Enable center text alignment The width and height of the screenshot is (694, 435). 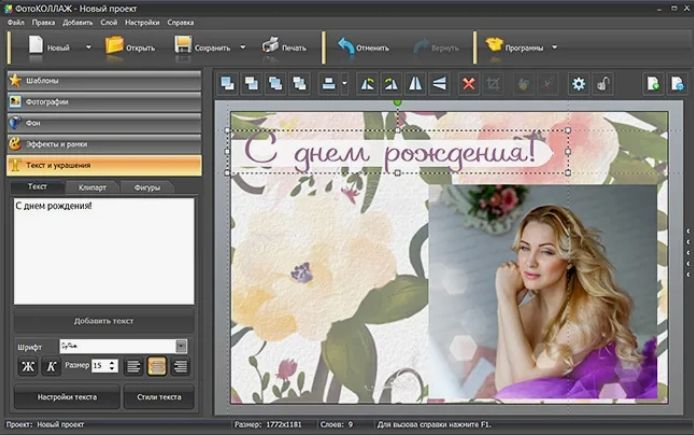(157, 366)
